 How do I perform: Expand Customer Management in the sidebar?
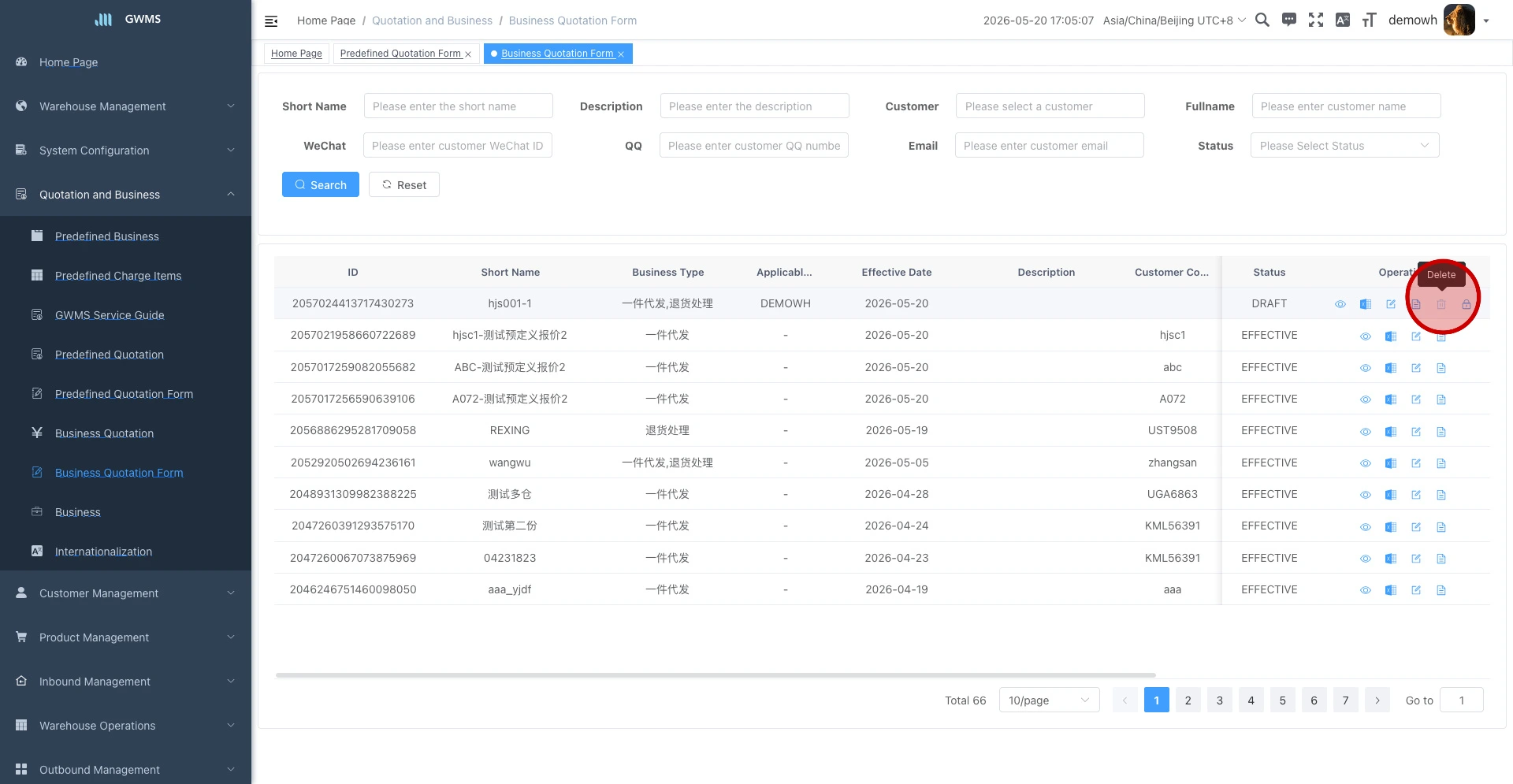[126, 593]
